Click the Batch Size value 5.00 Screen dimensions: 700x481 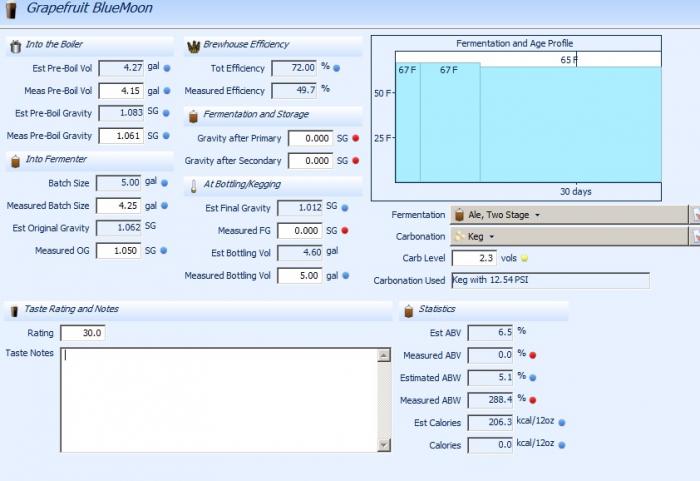[119, 183]
